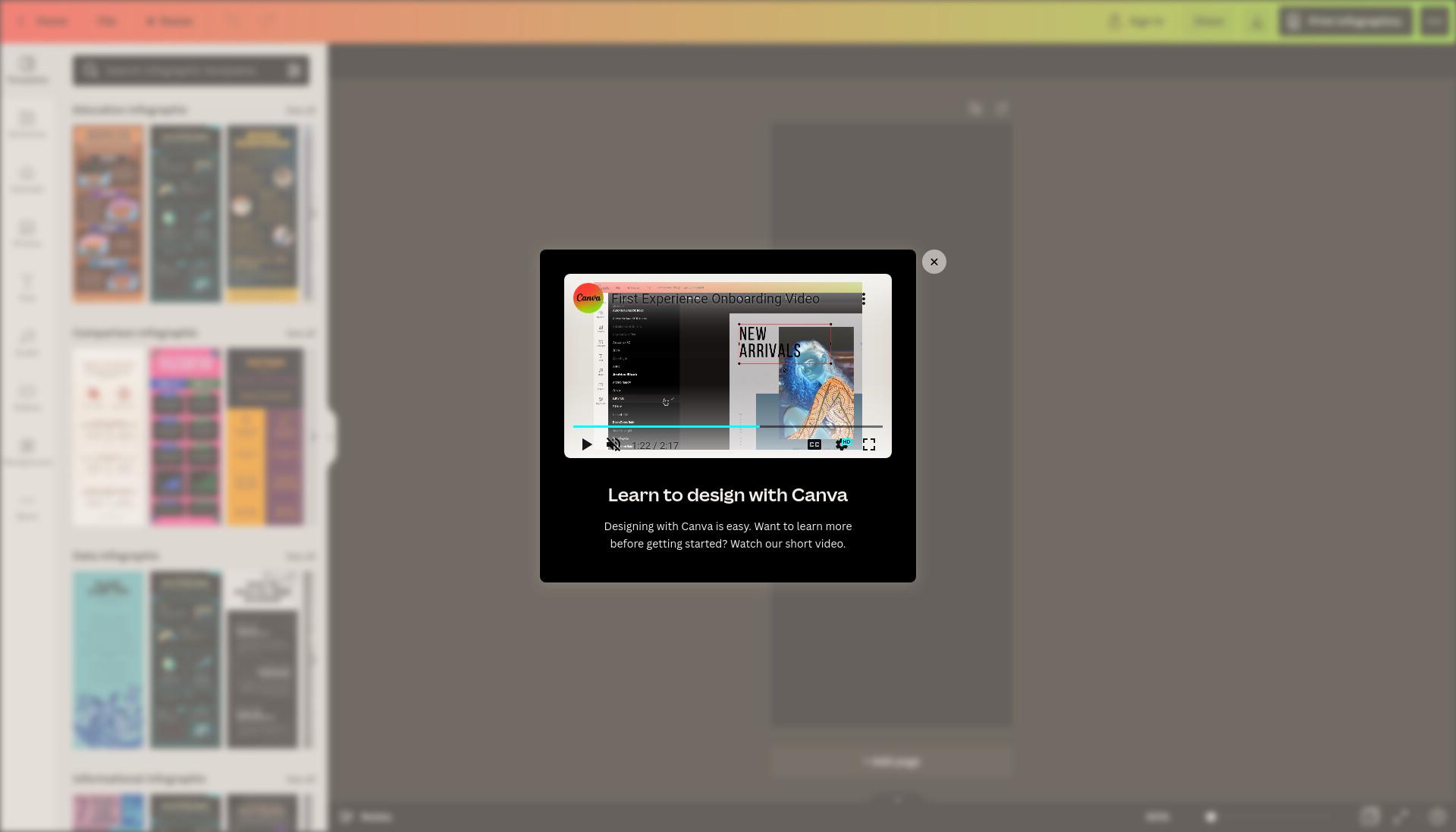Open the Uploads tab in the side panel
Image resolution: width=1456 pixels, height=832 pixels.
point(27,179)
